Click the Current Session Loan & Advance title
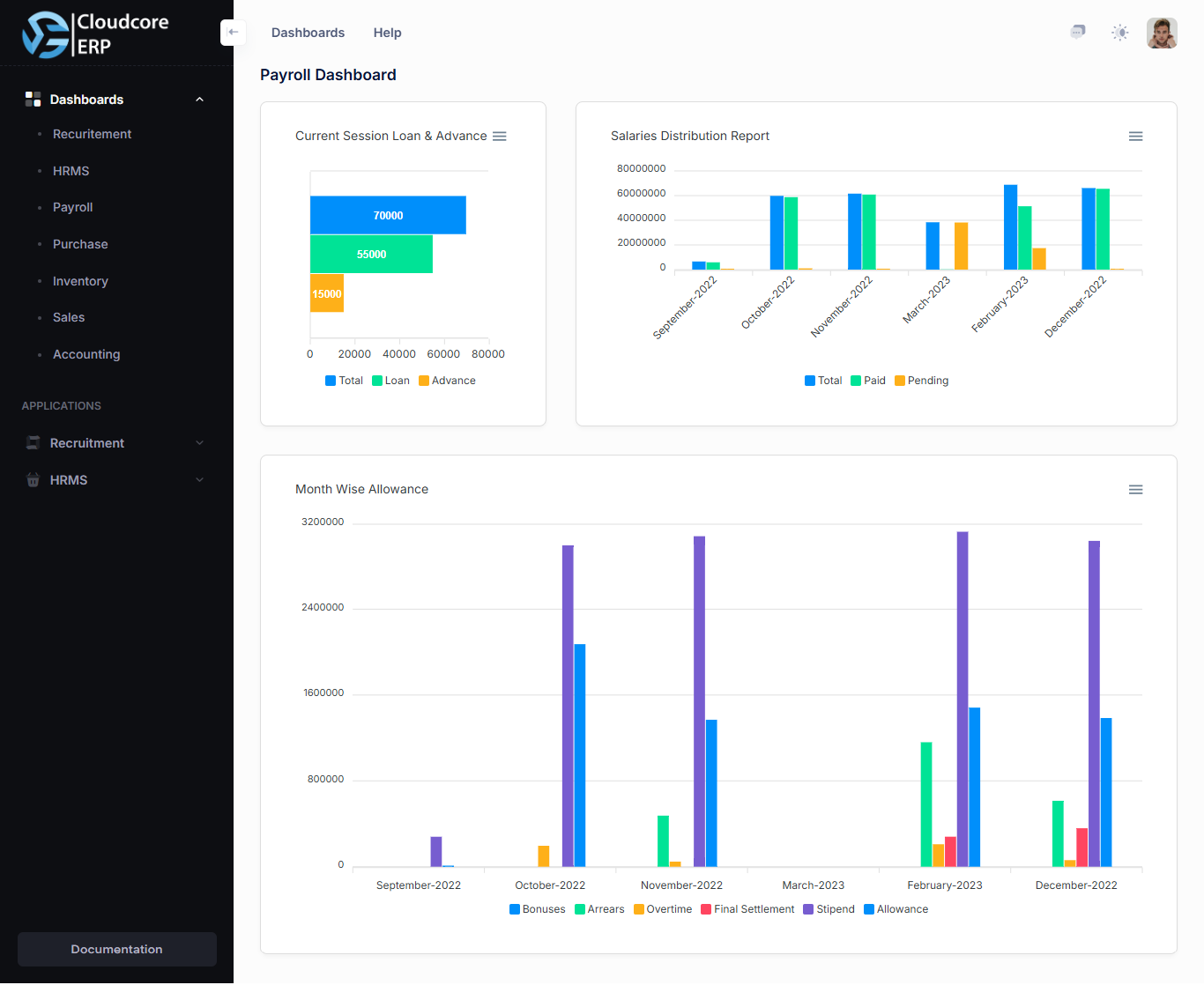The image size is (1204, 985). point(391,136)
